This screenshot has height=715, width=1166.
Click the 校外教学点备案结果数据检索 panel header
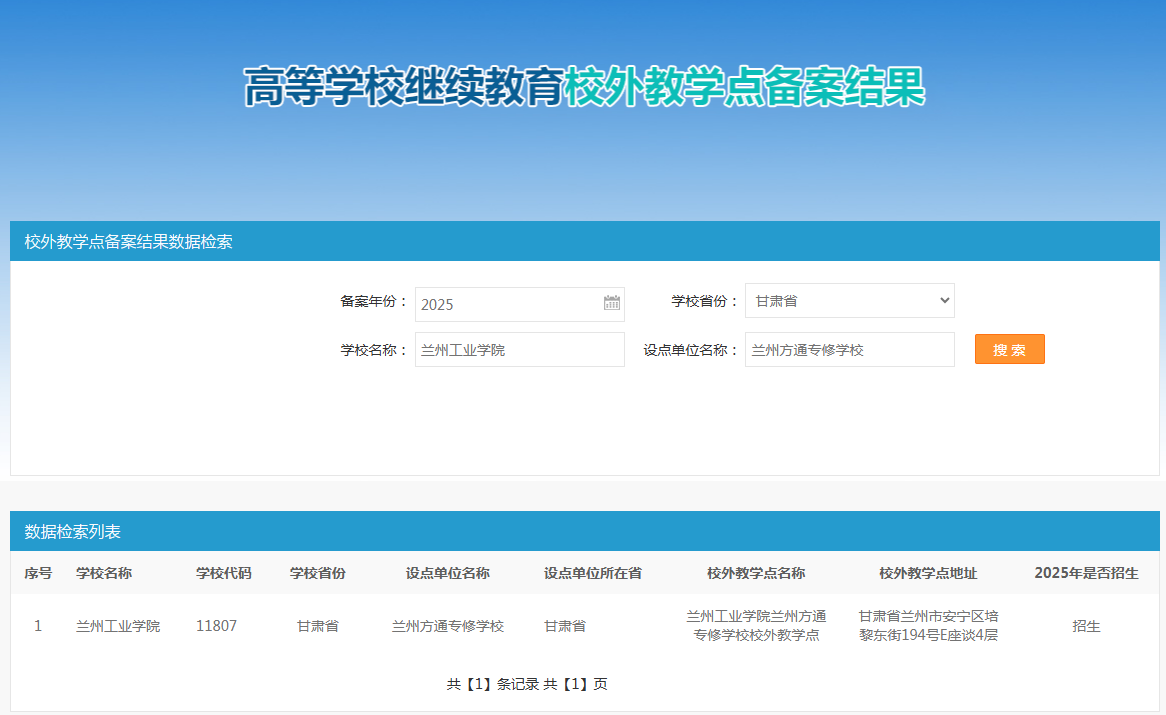(x=129, y=242)
